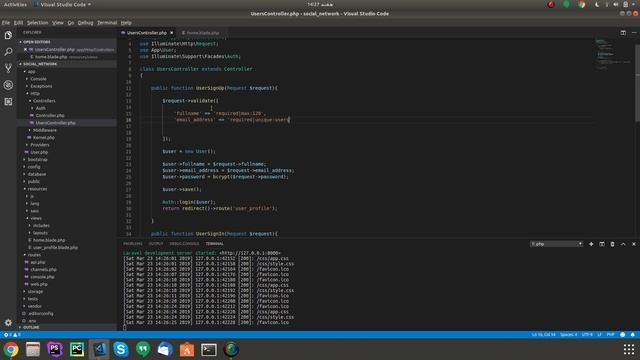
Task: Launch Google Chrome from the dock
Action: tap(11, 349)
